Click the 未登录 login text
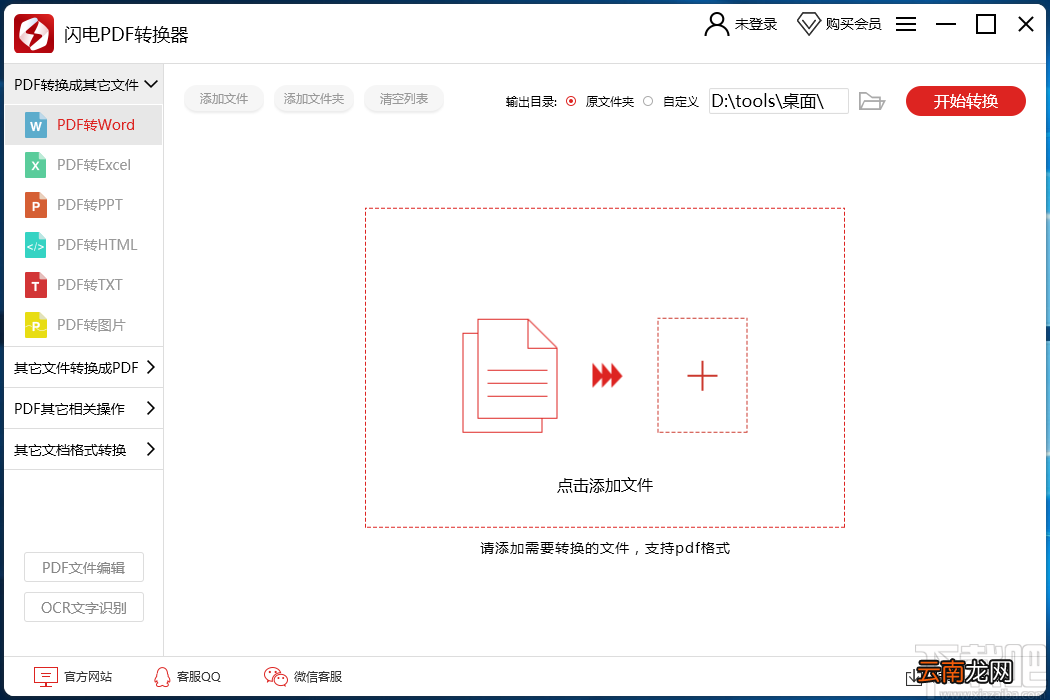This screenshot has width=1050, height=700. coord(756,24)
